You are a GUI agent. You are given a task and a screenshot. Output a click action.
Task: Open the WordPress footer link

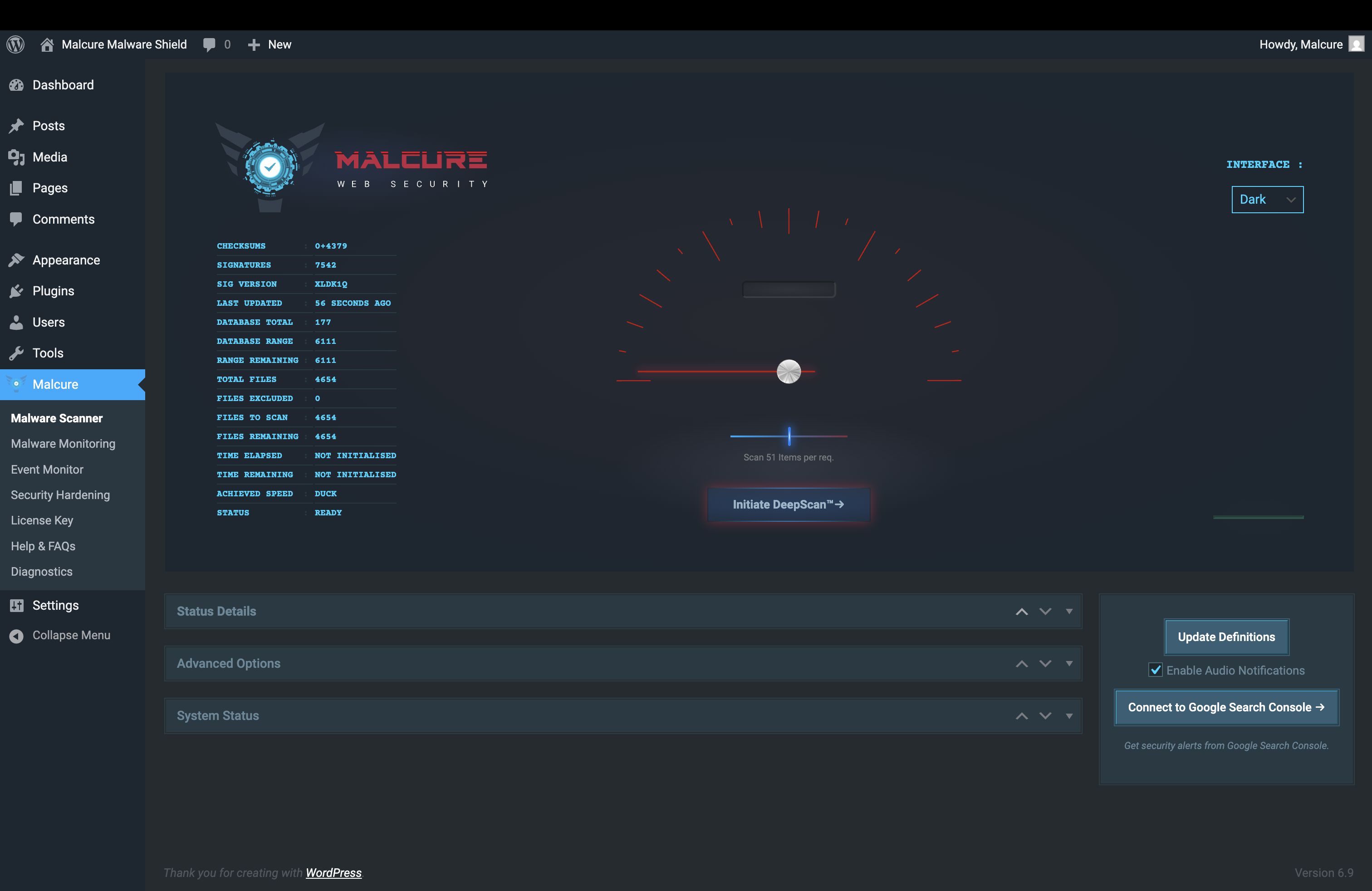(333, 872)
